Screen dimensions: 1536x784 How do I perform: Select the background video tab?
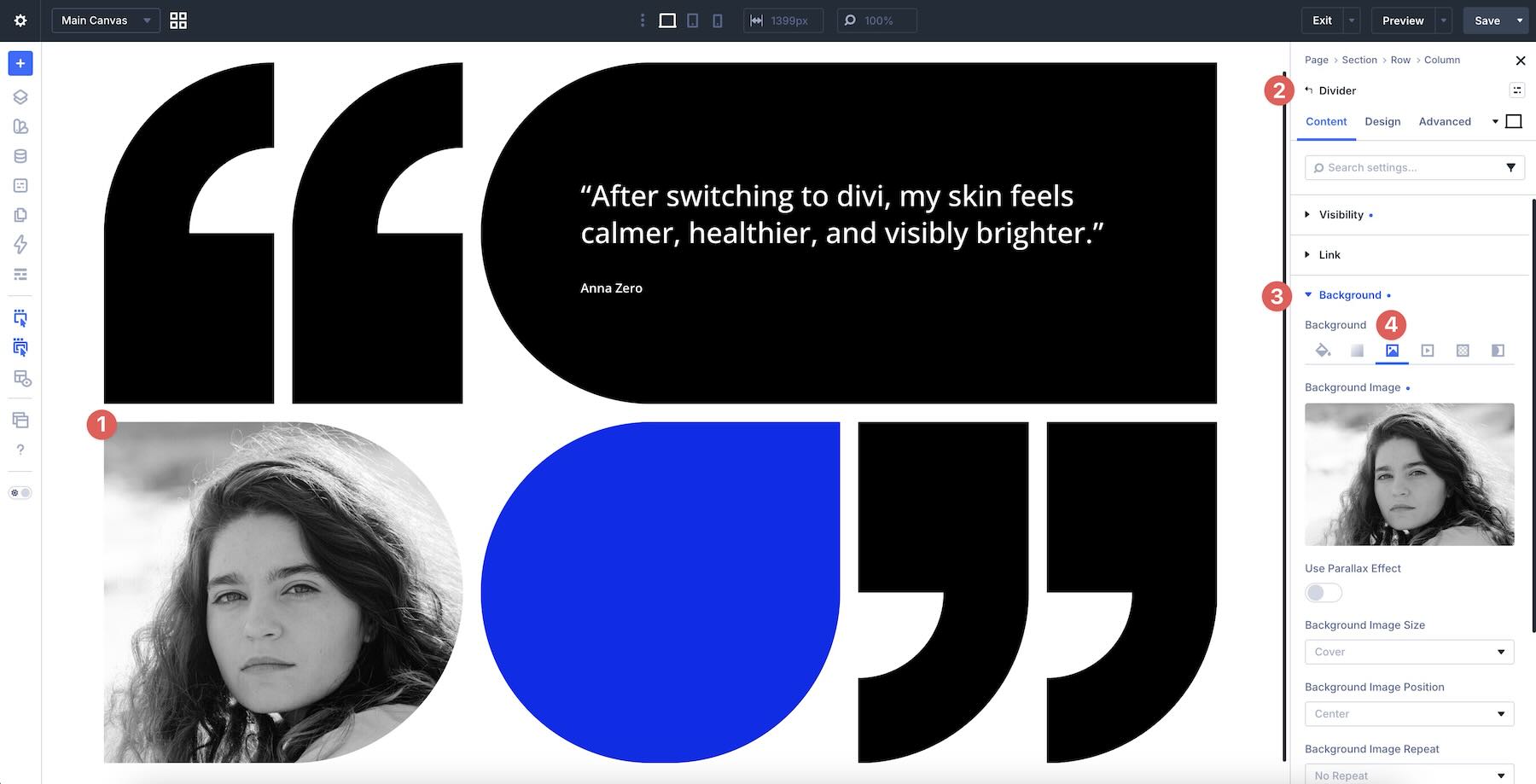click(1428, 351)
